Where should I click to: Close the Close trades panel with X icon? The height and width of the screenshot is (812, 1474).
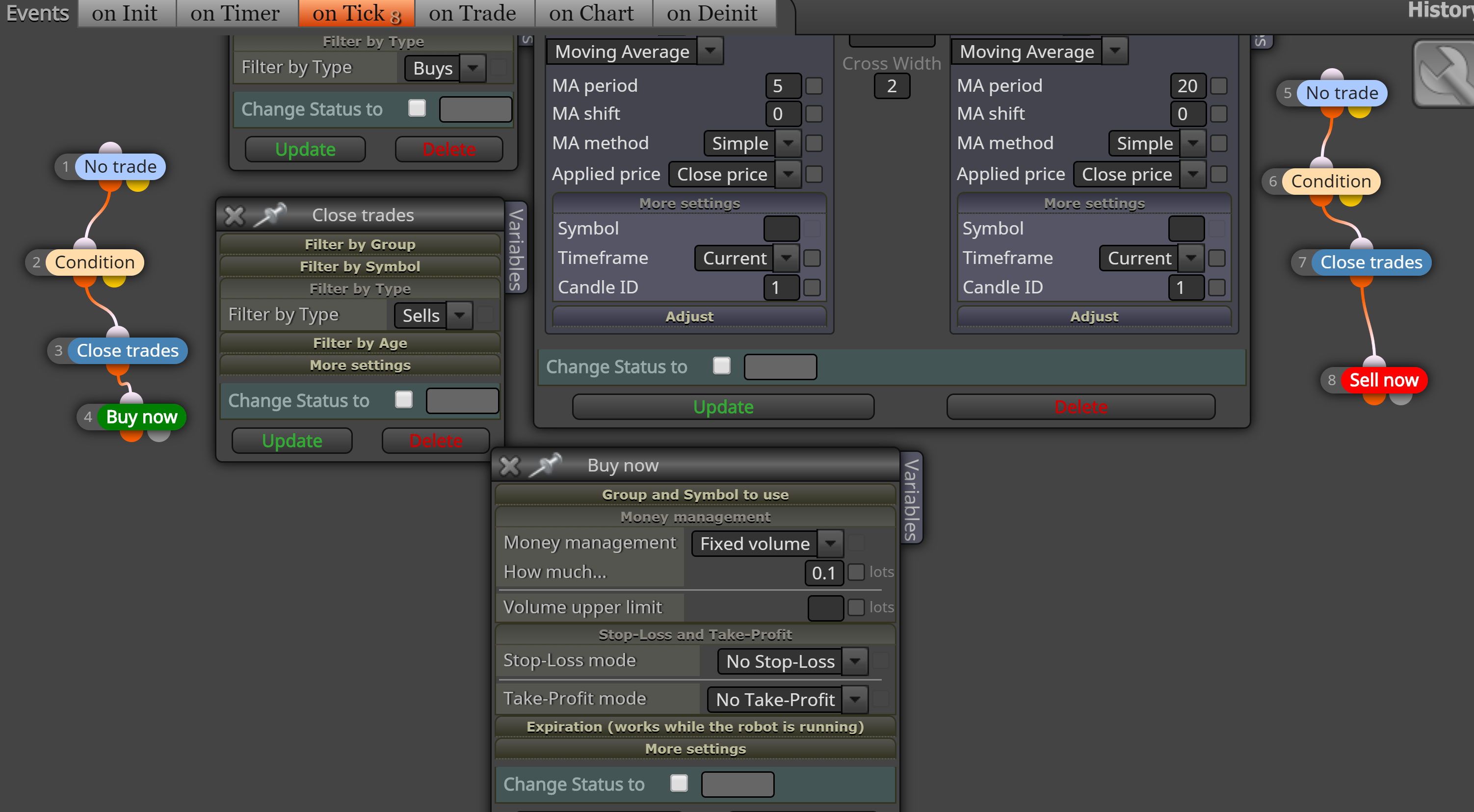[x=235, y=215]
